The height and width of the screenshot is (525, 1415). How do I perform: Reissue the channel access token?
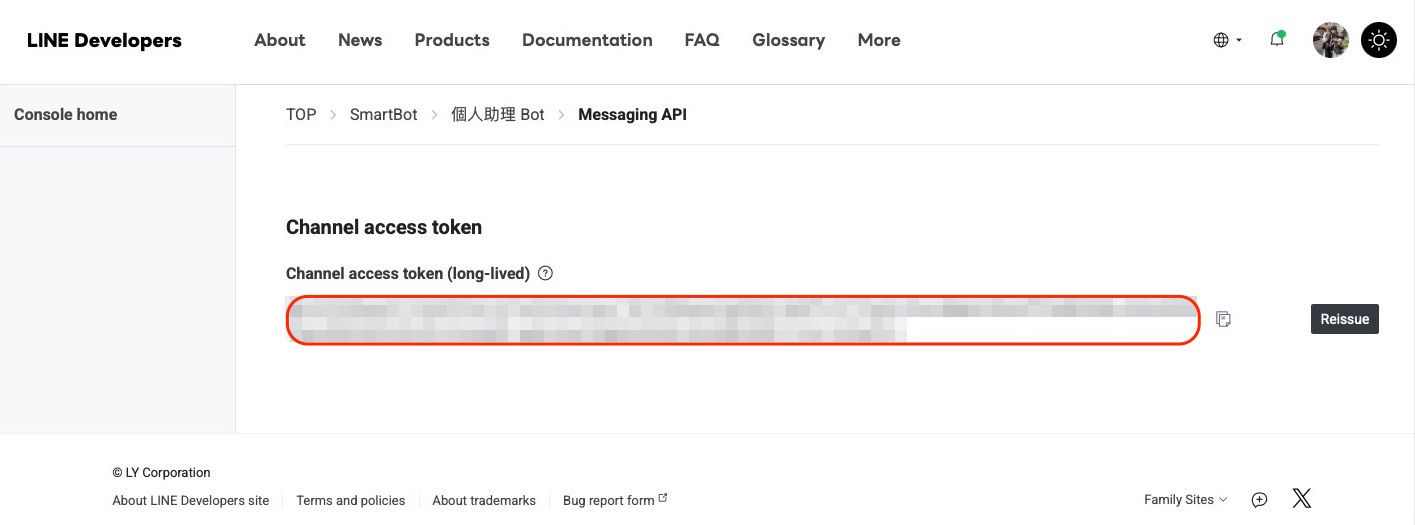coord(1344,319)
